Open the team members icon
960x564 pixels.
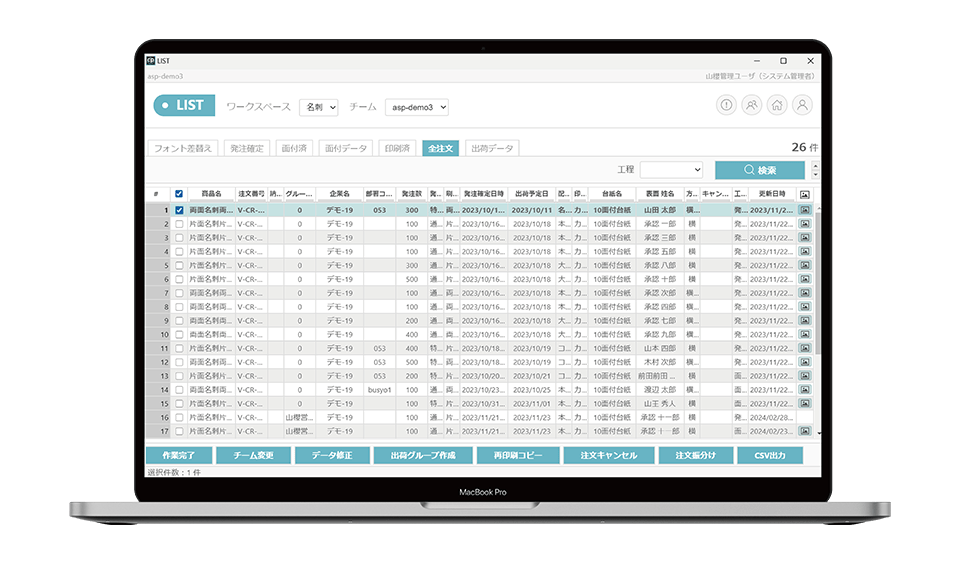[752, 105]
